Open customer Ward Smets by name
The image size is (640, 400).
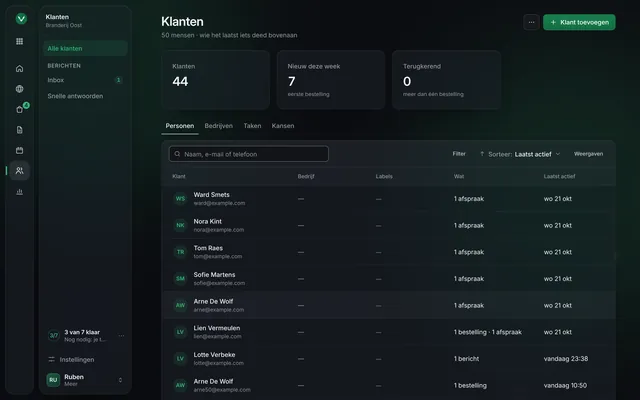[211, 195]
